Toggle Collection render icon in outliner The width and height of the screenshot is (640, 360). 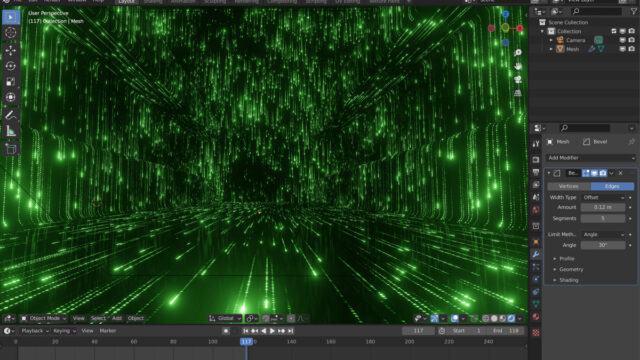tap(632, 31)
